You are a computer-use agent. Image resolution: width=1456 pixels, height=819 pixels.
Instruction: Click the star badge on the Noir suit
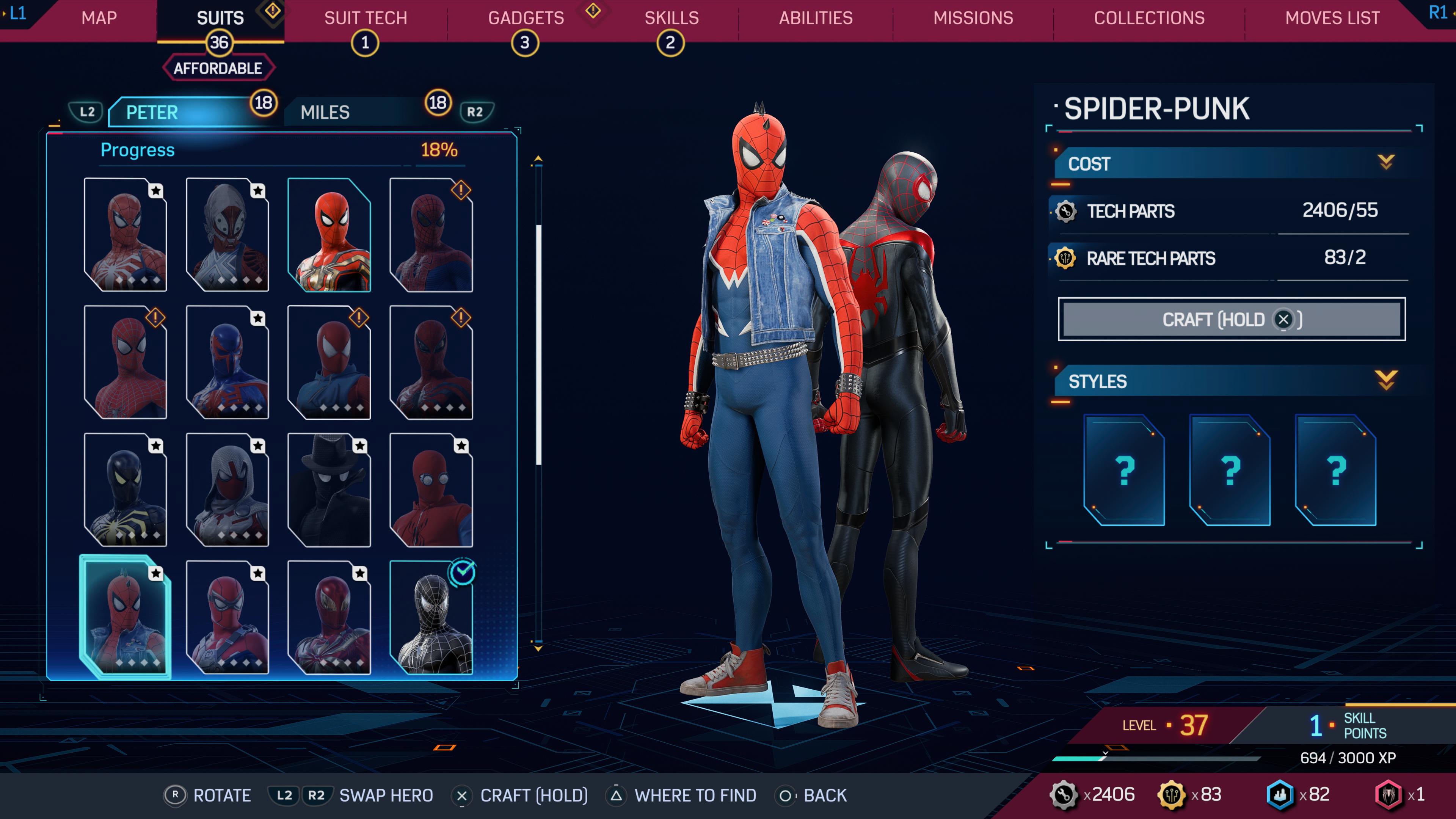tap(360, 446)
